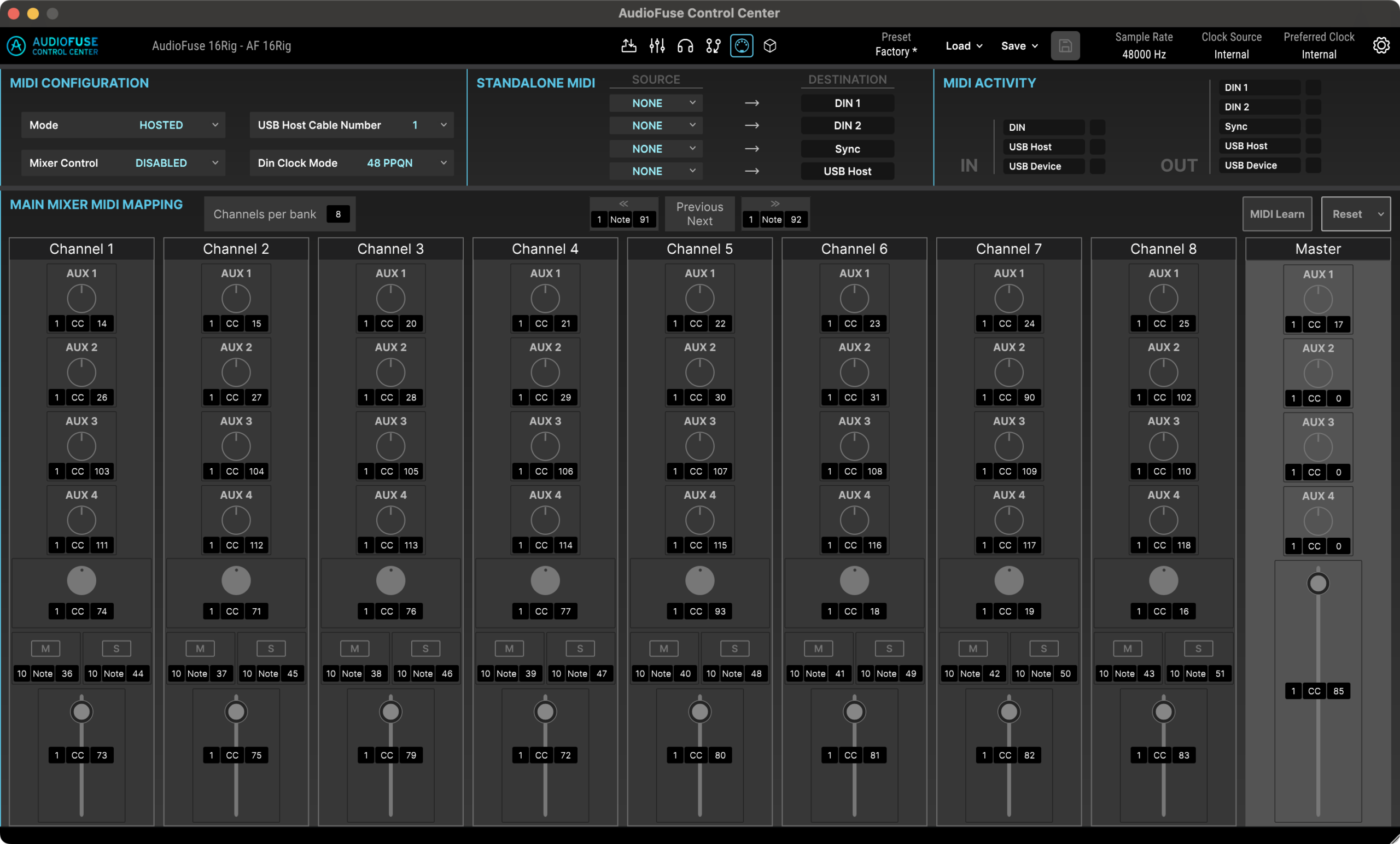
Task: Select the MIDI connector page icon
Action: [x=742, y=45]
